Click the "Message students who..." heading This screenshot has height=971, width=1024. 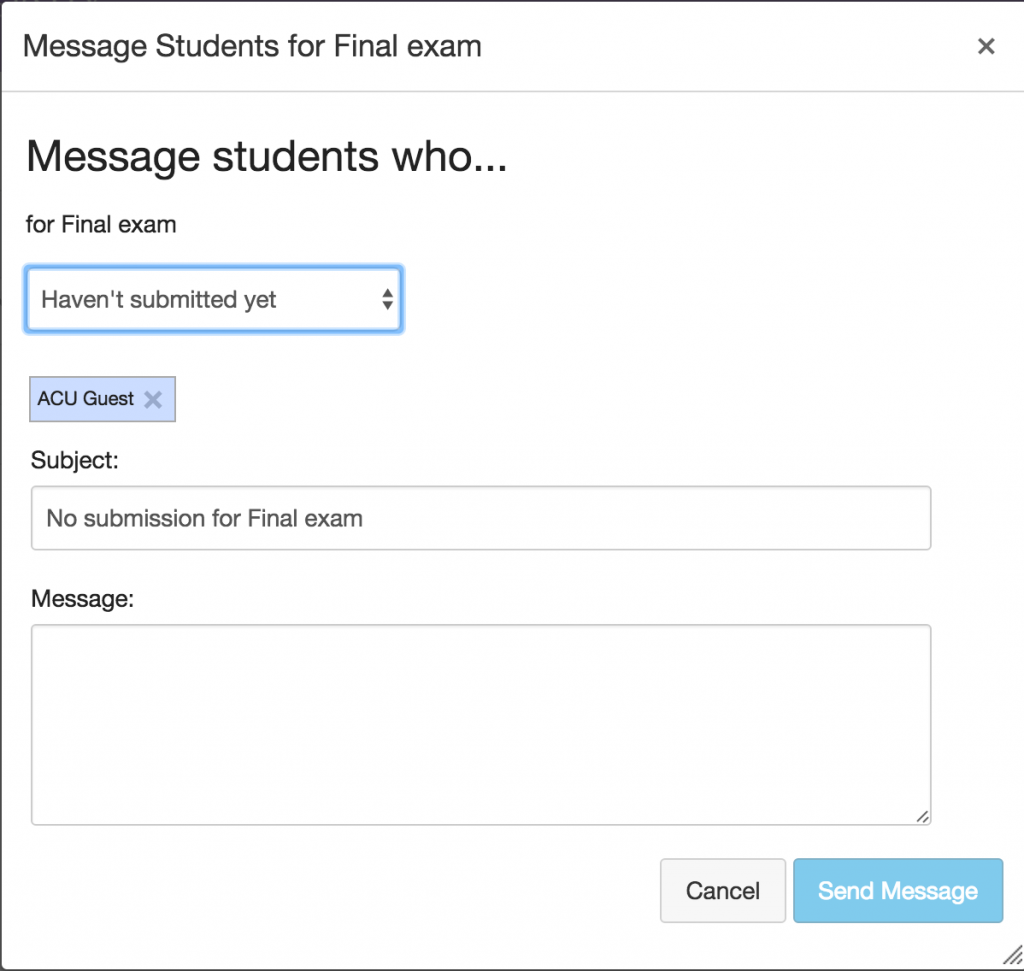[x=266, y=157]
